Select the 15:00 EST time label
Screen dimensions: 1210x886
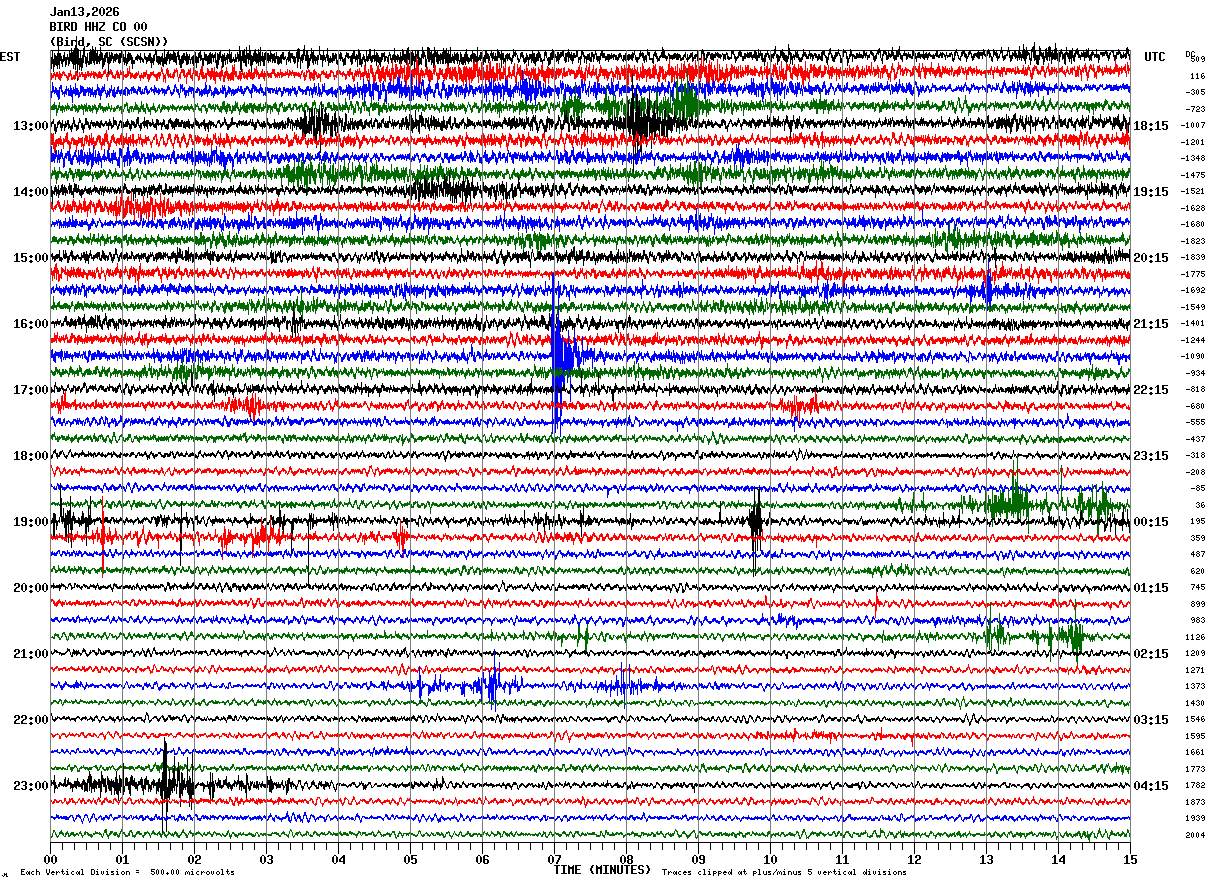click(30, 258)
